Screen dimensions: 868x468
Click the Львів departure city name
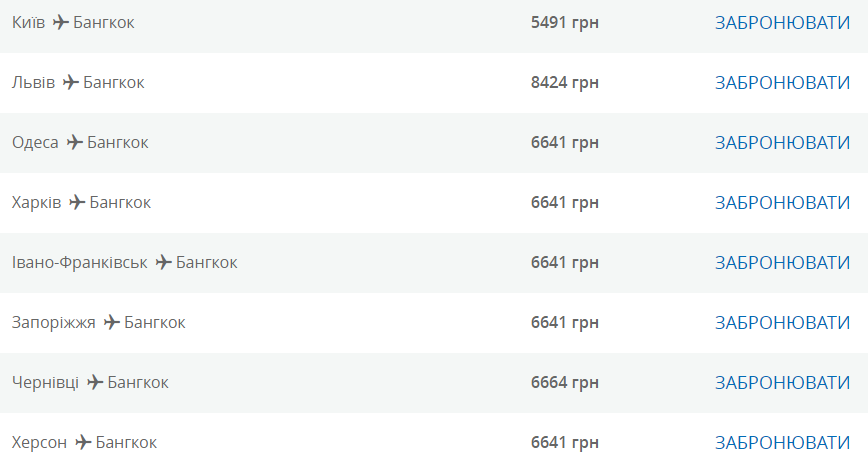[x=33, y=82]
